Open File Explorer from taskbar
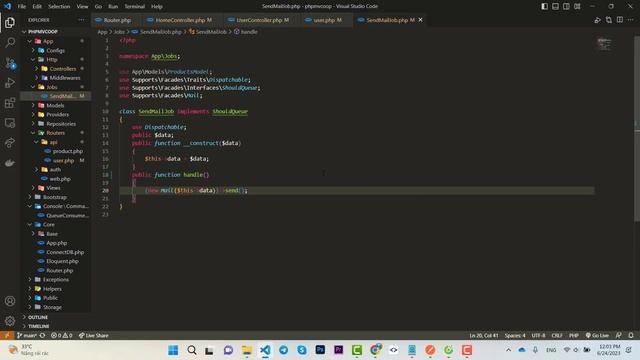This screenshot has width=640, height=360. point(247,350)
